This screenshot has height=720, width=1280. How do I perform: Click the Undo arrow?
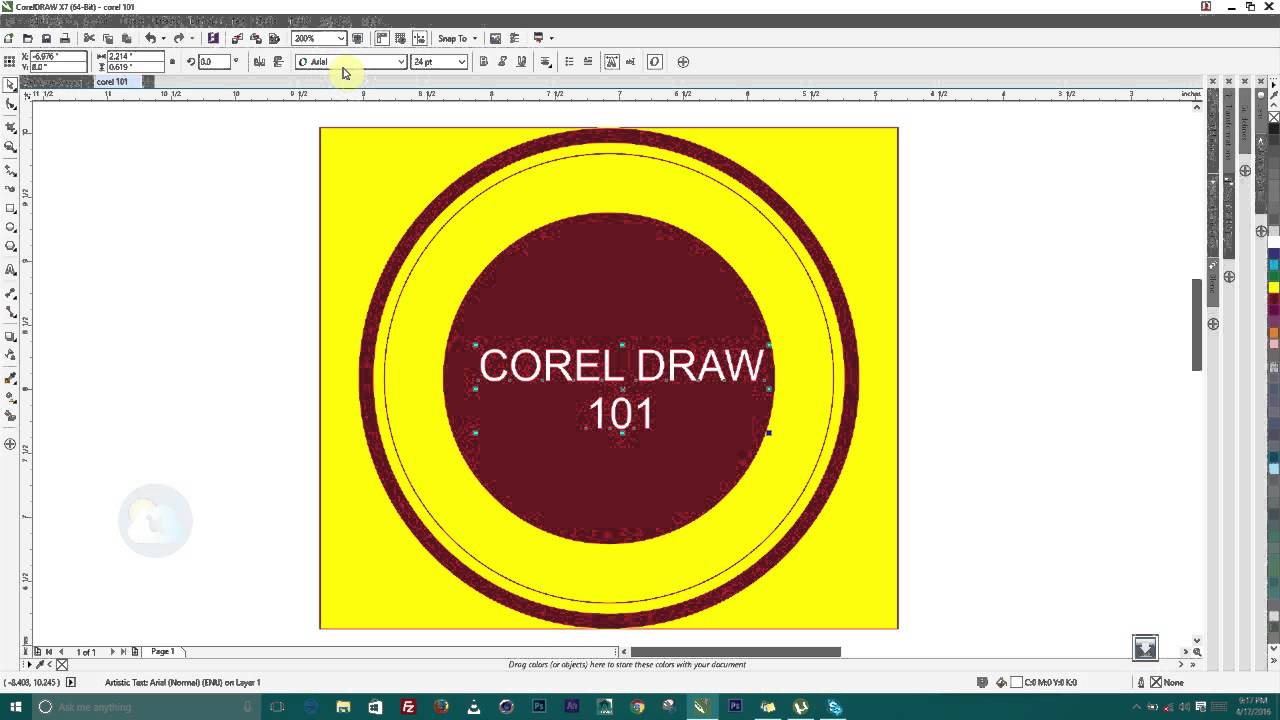pyautogui.click(x=150, y=38)
